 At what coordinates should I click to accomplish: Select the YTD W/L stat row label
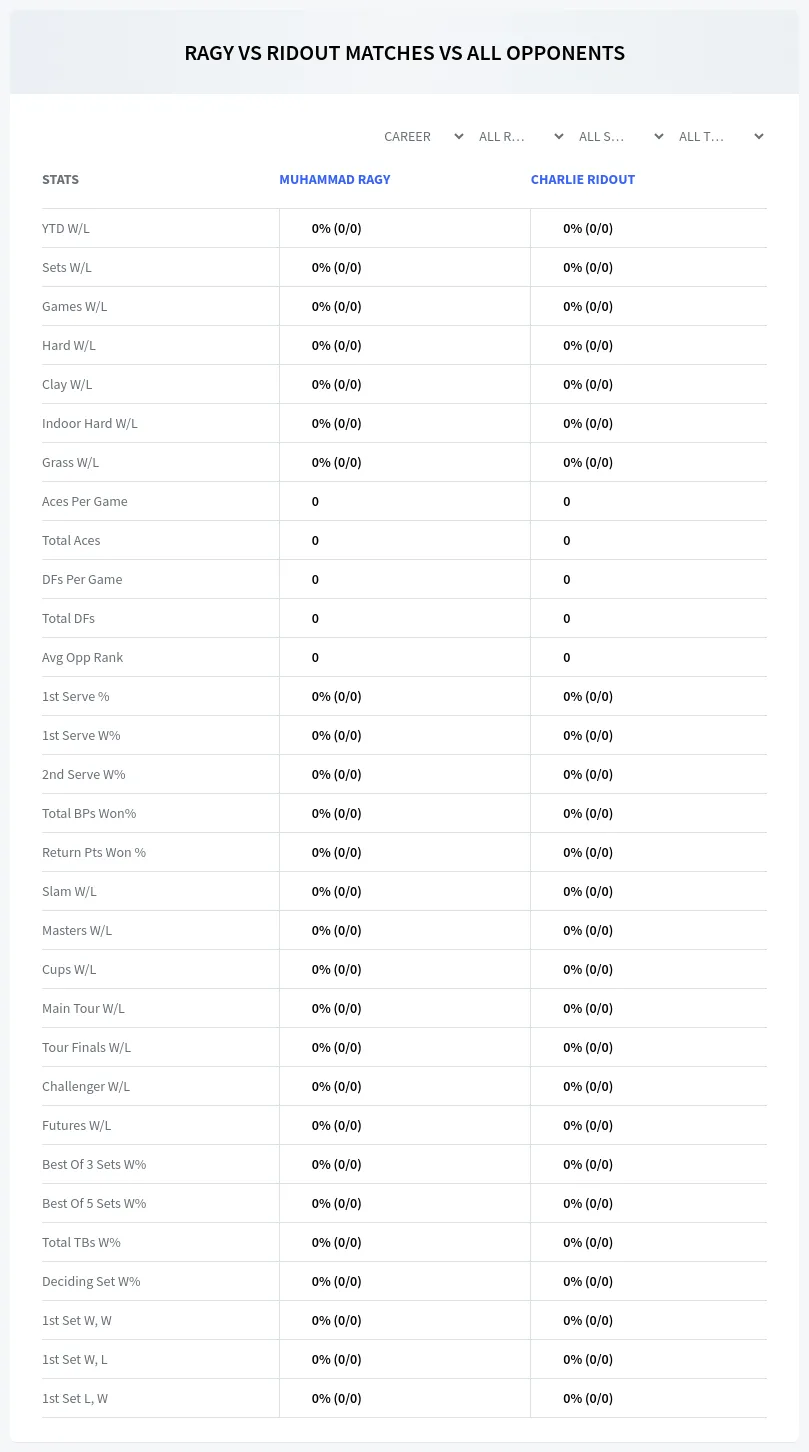tap(66, 228)
